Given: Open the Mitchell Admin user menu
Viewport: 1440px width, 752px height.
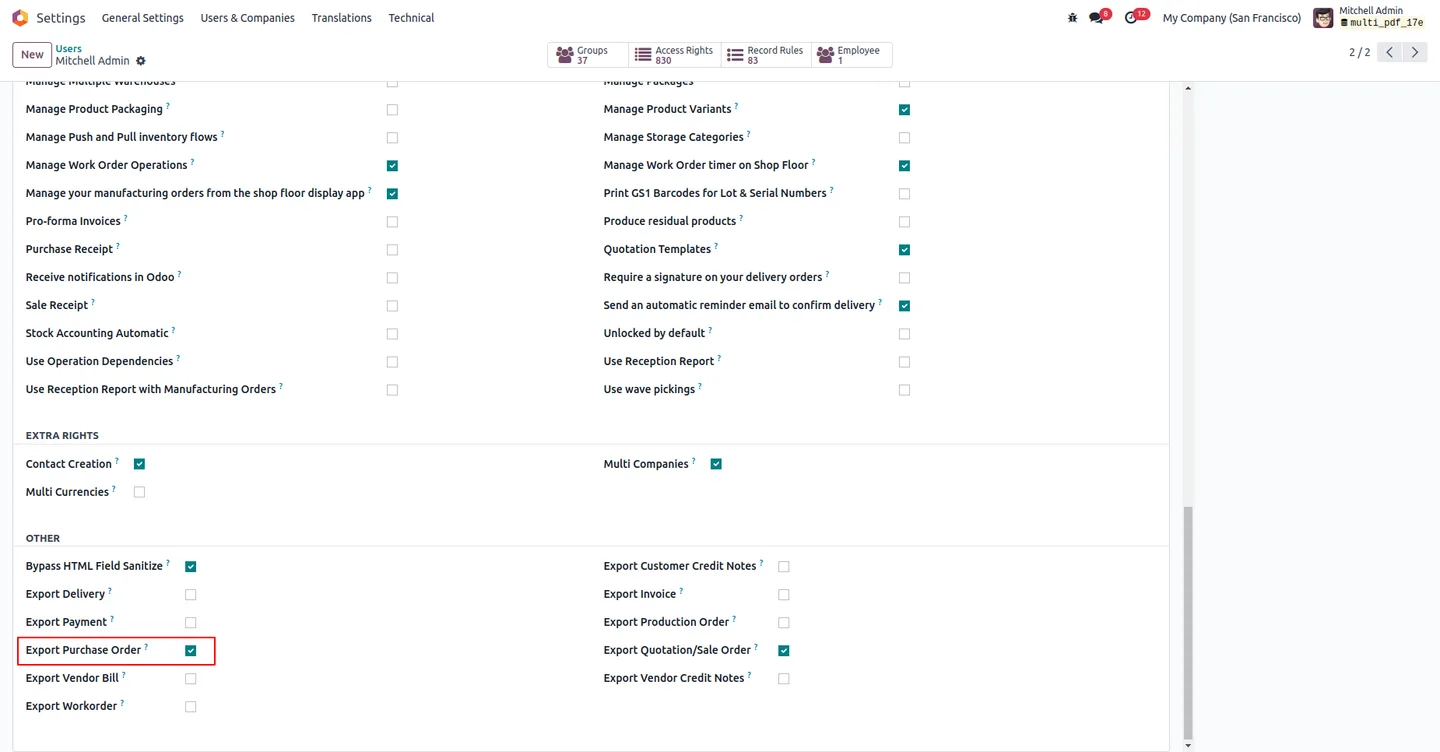Looking at the screenshot, I should point(1369,18).
